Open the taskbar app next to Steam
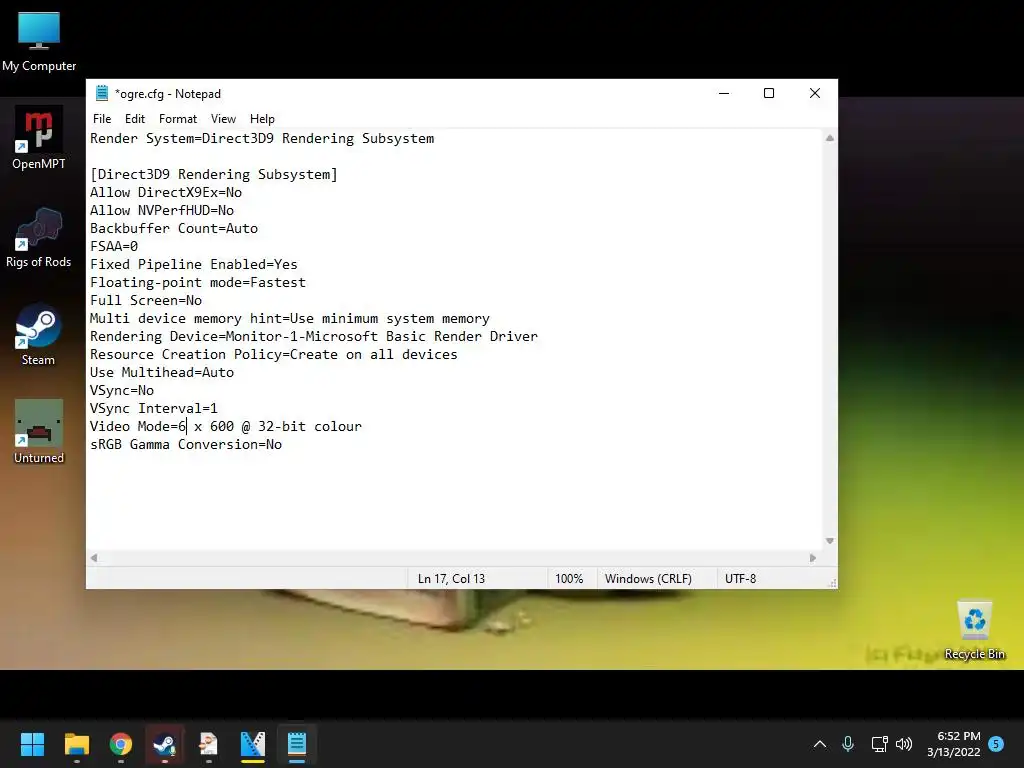 [x=208, y=744]
